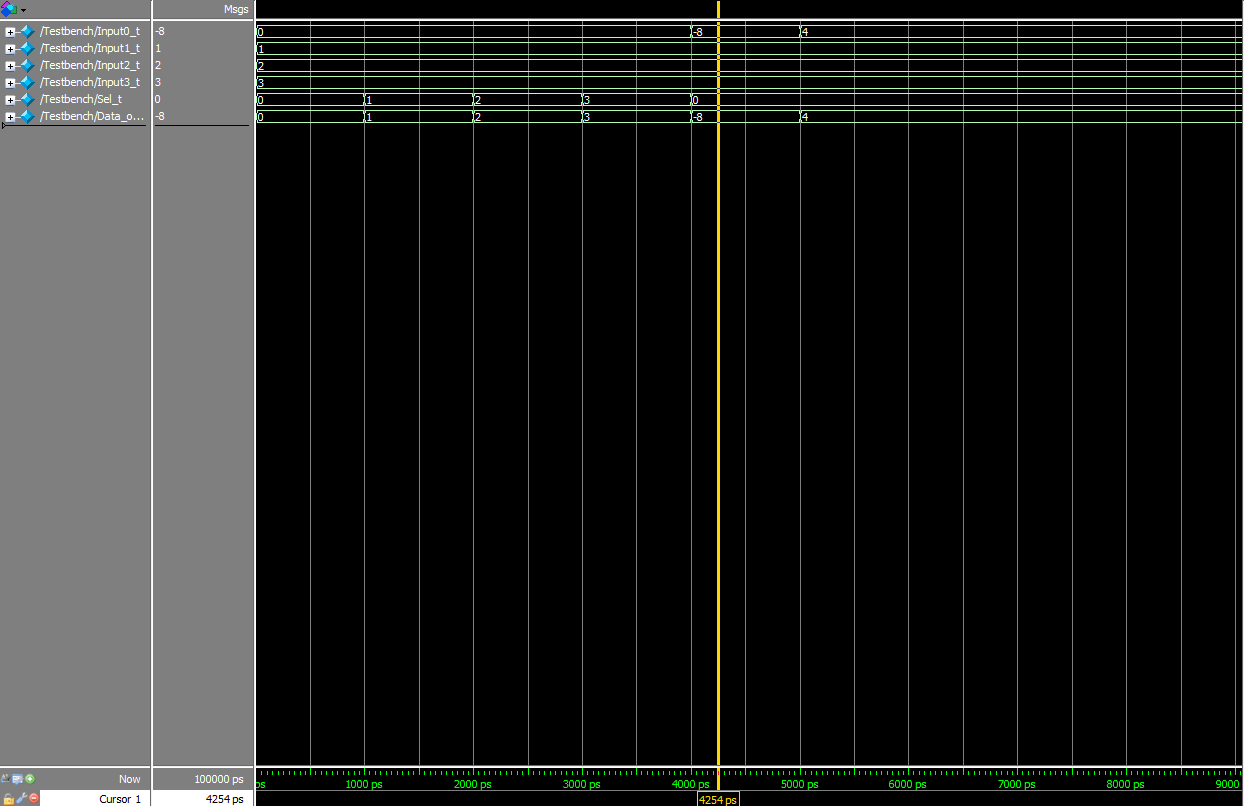Click the Msgs column header
1245x806 pixels.
pyautogui.click(x=236, y=9)
